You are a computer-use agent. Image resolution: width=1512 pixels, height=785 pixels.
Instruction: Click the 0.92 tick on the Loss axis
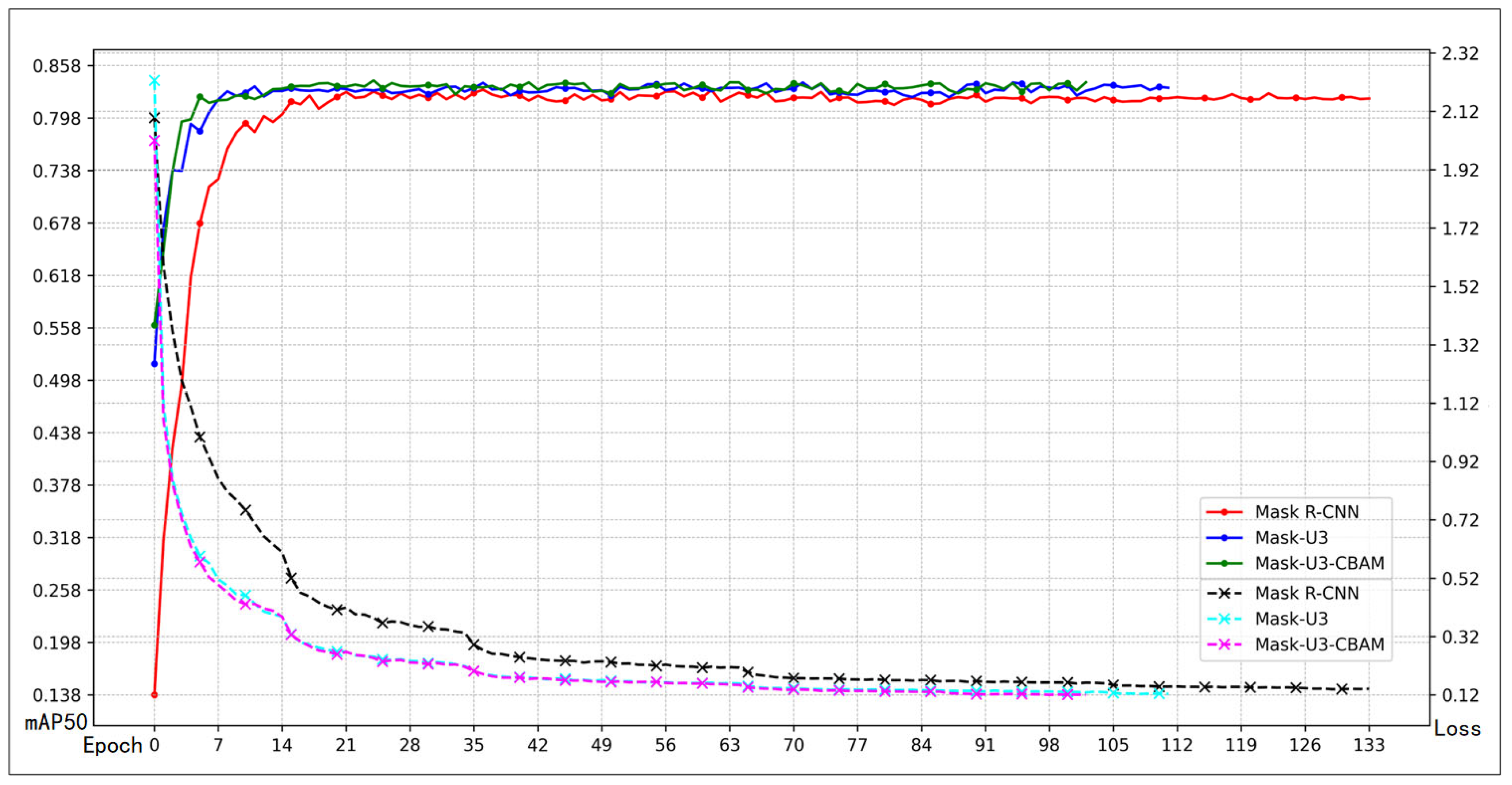pyautogui.click(x=1461, y=462)
